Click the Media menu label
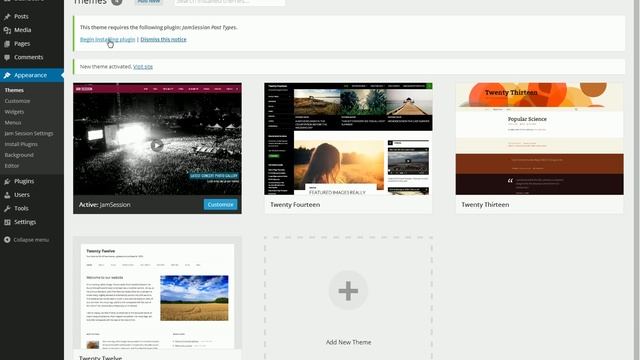 click(x=22, y=30)
